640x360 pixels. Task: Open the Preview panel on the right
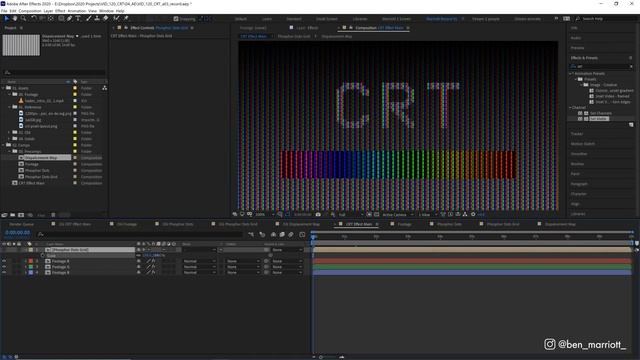[577, 48]
